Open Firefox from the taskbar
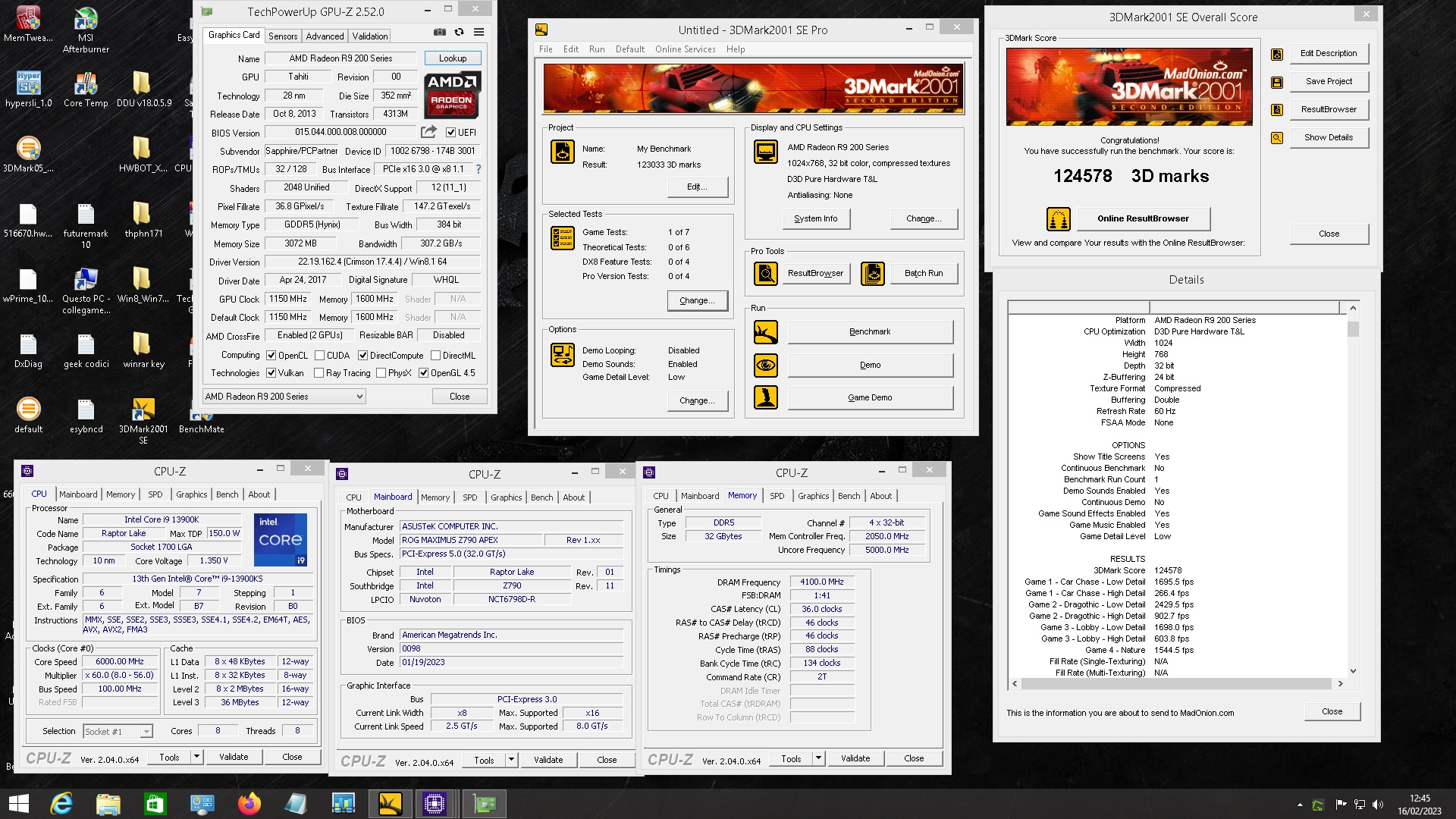The height and width of the screenshot is (819, 1456). point(249,804)
